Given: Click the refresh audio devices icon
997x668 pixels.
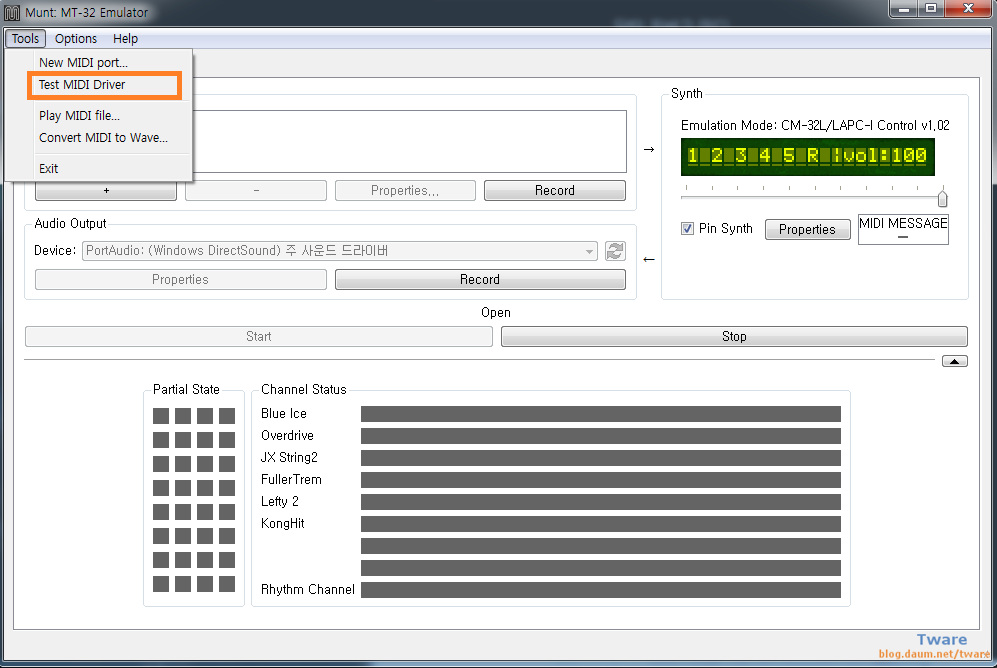Looking at the screenshot, I should (x=615, y=251).
